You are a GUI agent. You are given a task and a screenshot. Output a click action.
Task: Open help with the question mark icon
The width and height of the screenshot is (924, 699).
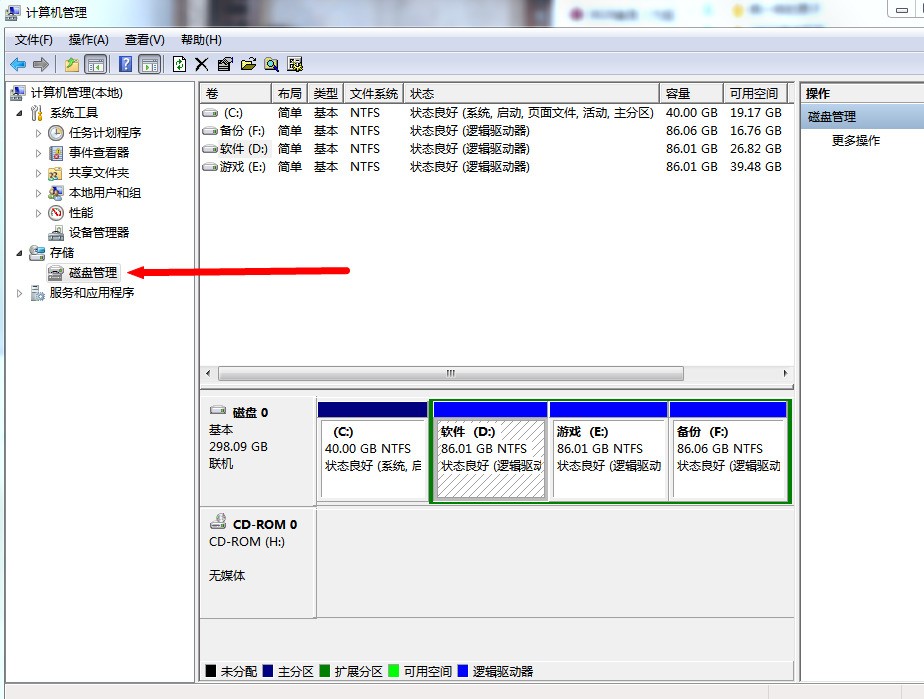126,64
